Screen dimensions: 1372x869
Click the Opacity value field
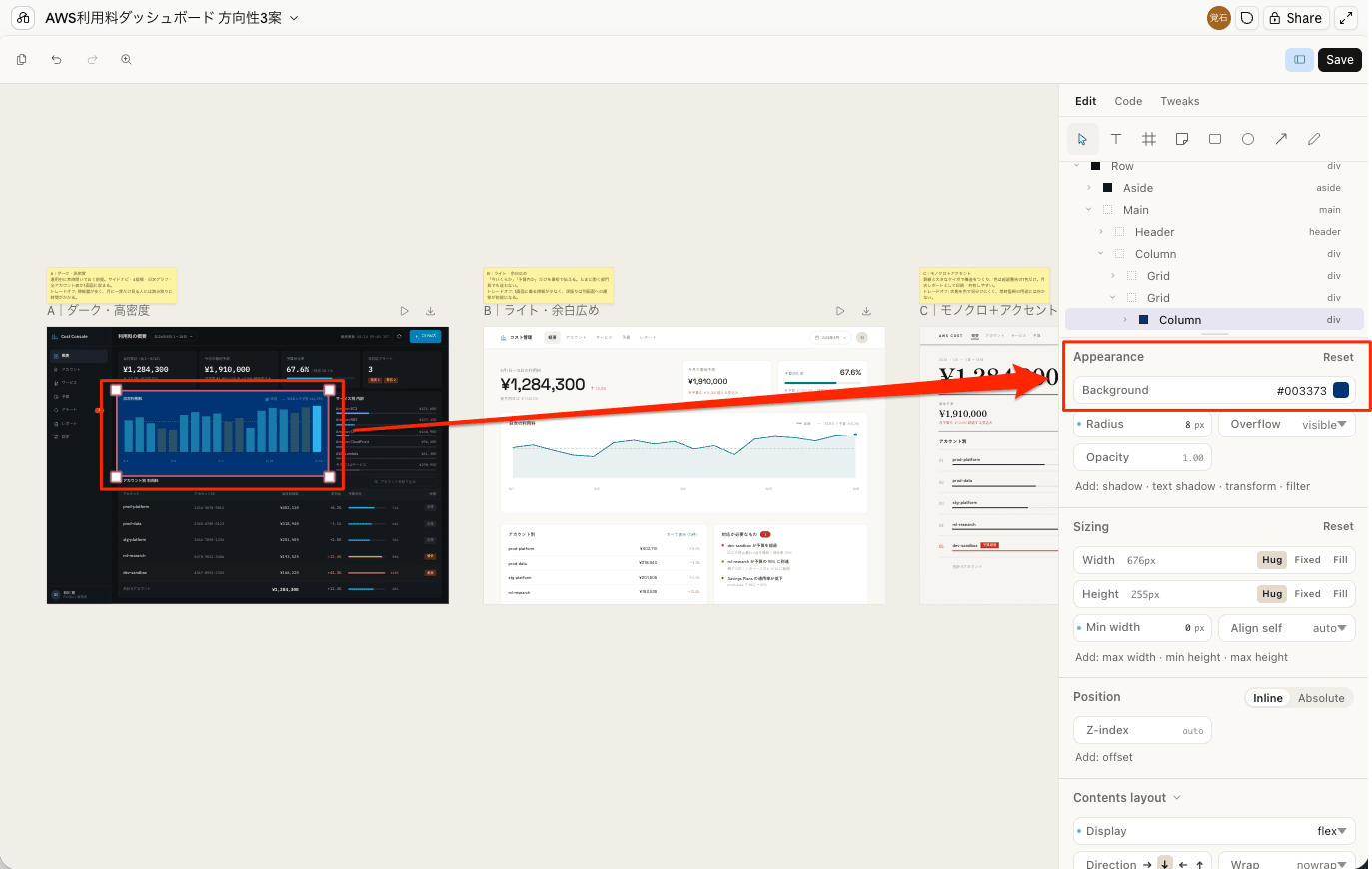(1142, 457)
